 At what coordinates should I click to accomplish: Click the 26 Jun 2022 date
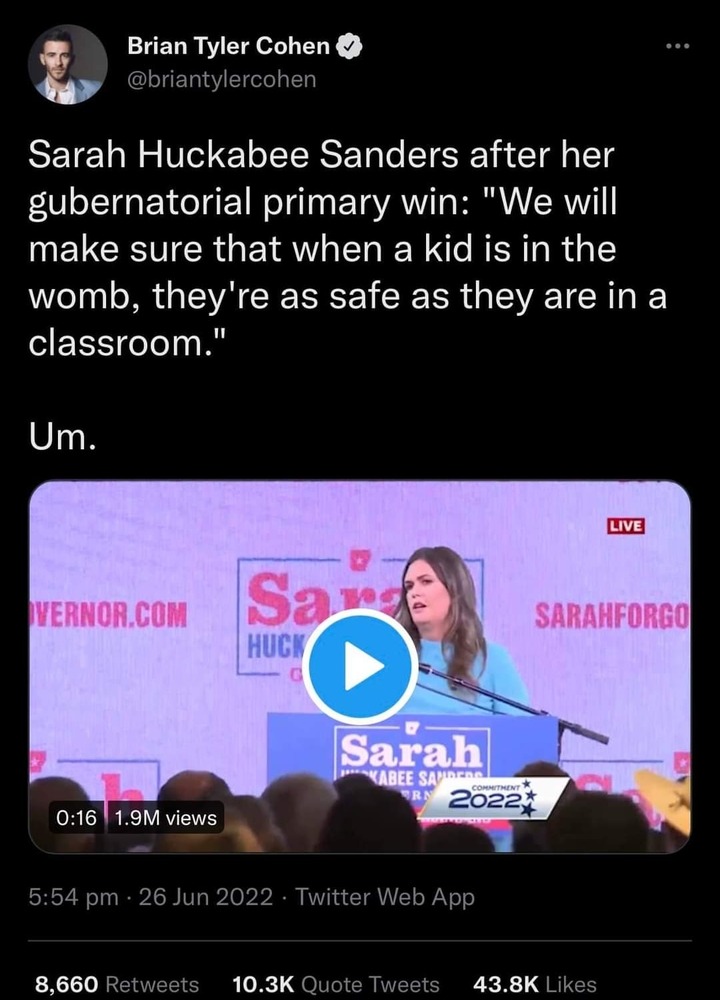coord(206,897)
